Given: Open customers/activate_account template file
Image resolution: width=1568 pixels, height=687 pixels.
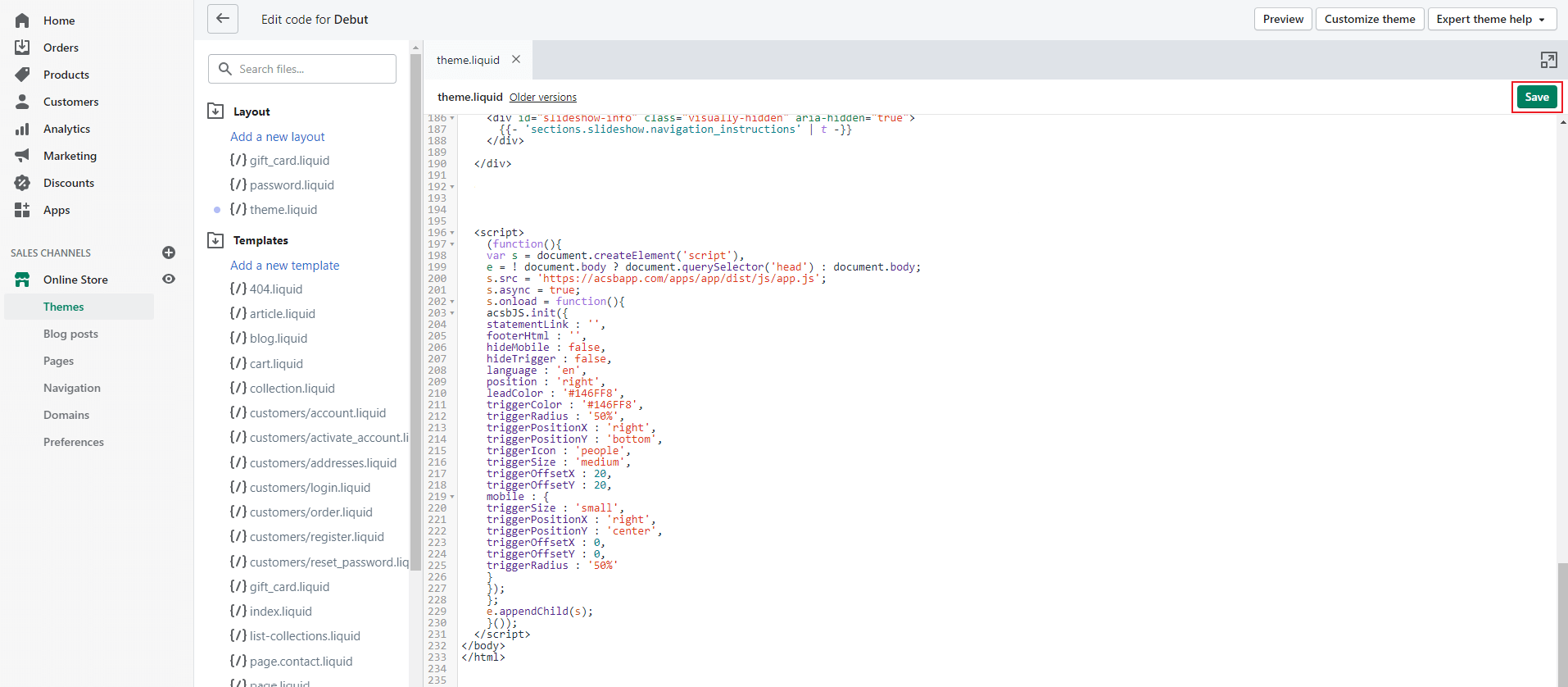Looking at the screenshot, I should 319,438.
